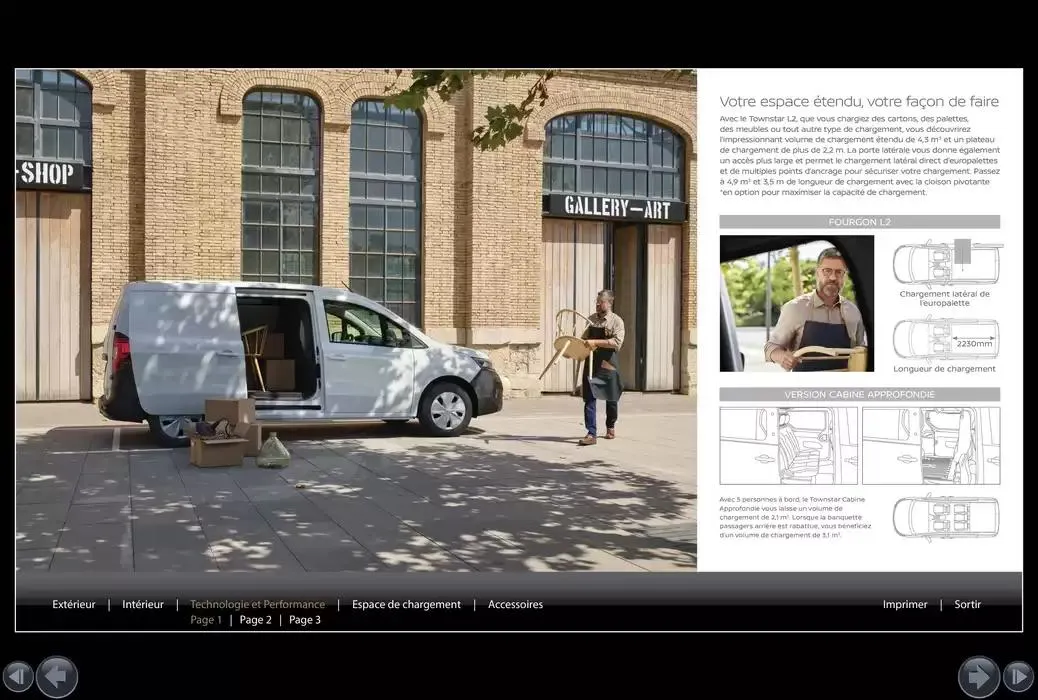Click the top-view seating layout diagram
Screen dimensions: 1038x700
tap(944, 518)
